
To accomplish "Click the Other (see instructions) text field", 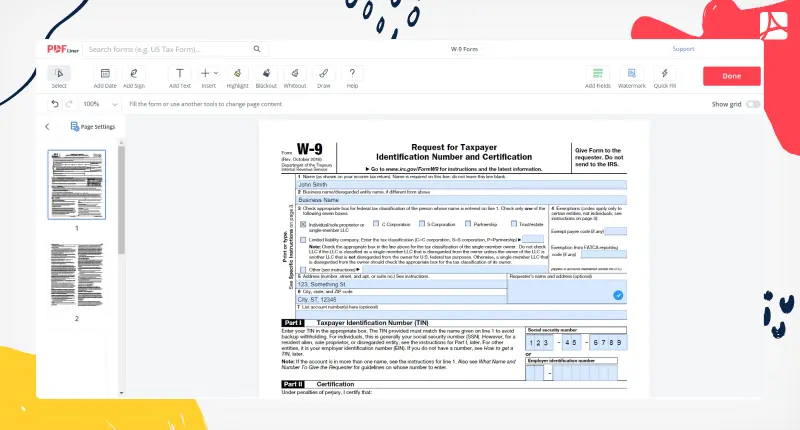I will coord(454,269).
